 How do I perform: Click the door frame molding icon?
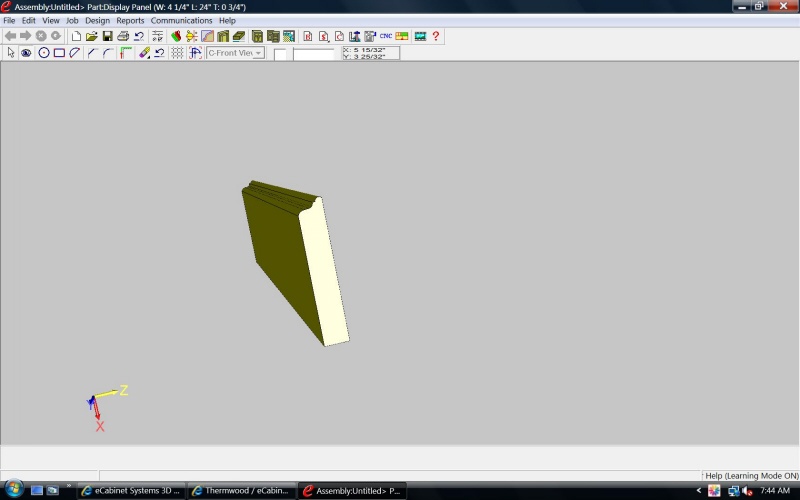(223, 36)
